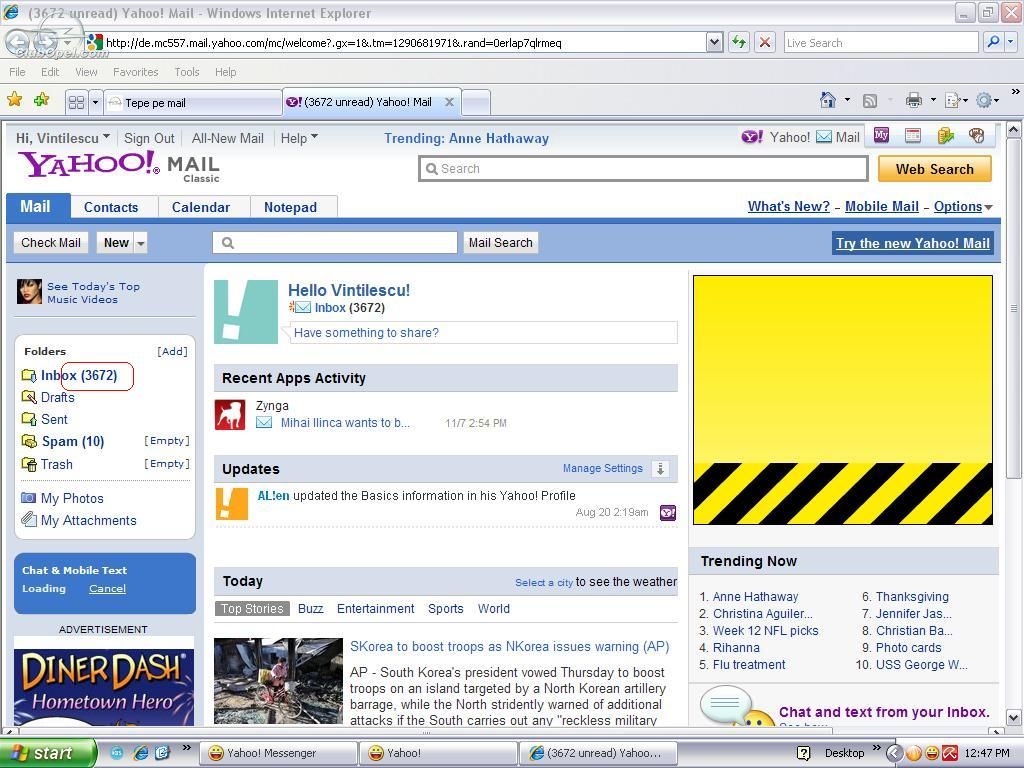1024x768 pixels.
Task: Click Add to Favorites star-plus icon
Action: coord(42,100)
